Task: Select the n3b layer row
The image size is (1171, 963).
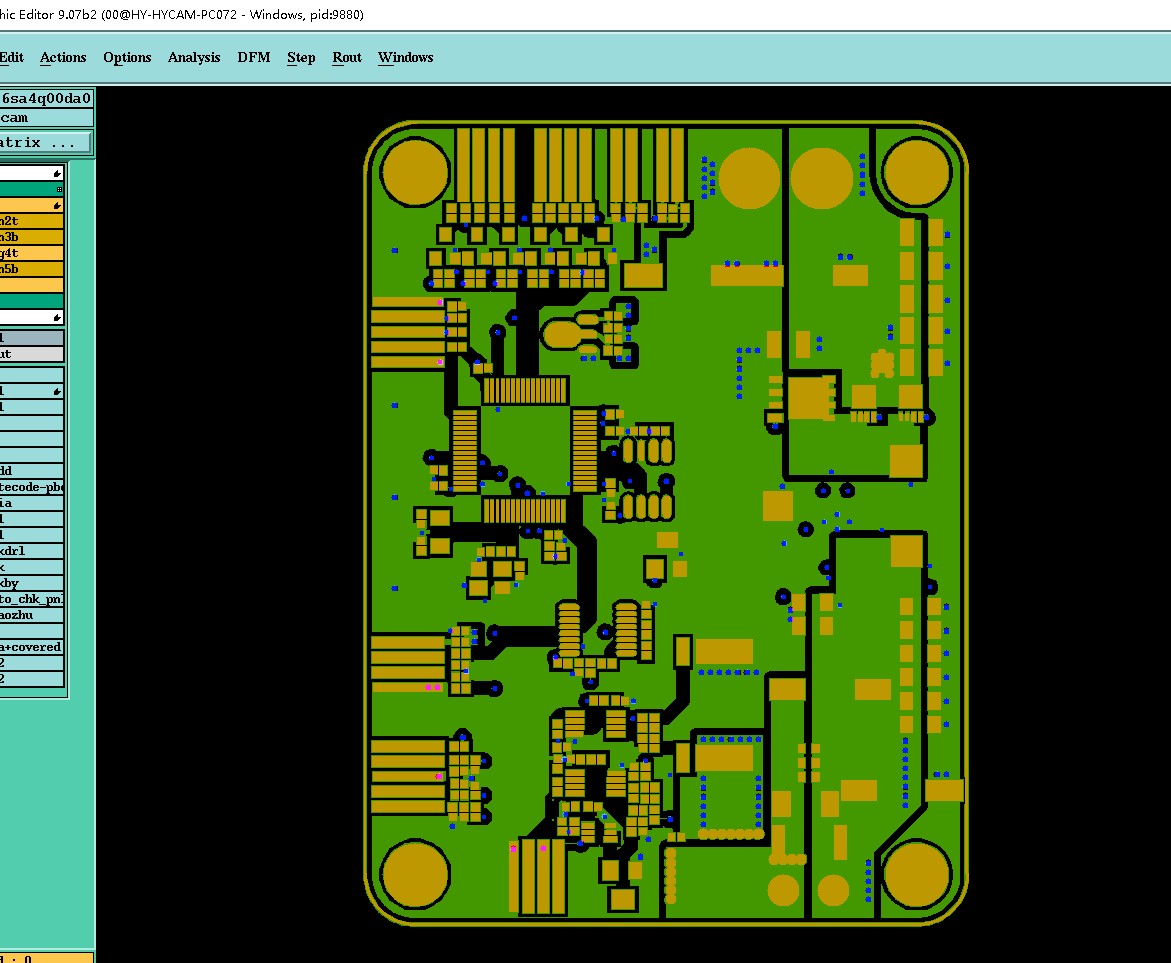Action: pos(31,237)
